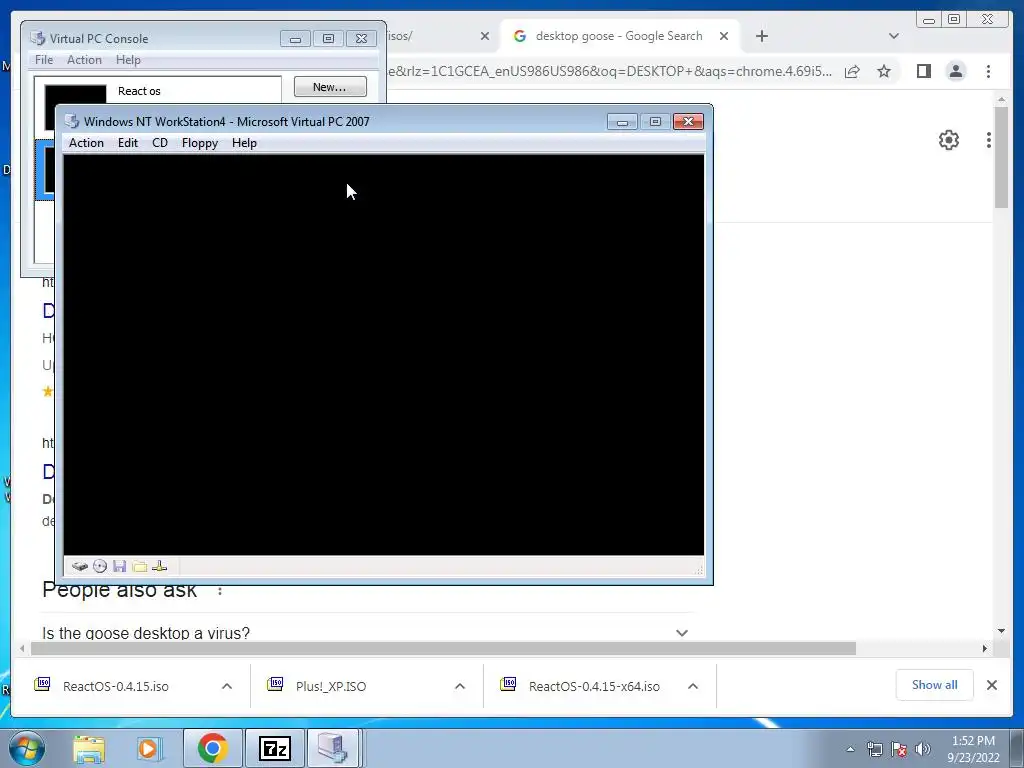Expand options for ReactOS-0.4.15.iso download
The width and height of the screenshot is (1024, 768).
pos(227,686)
